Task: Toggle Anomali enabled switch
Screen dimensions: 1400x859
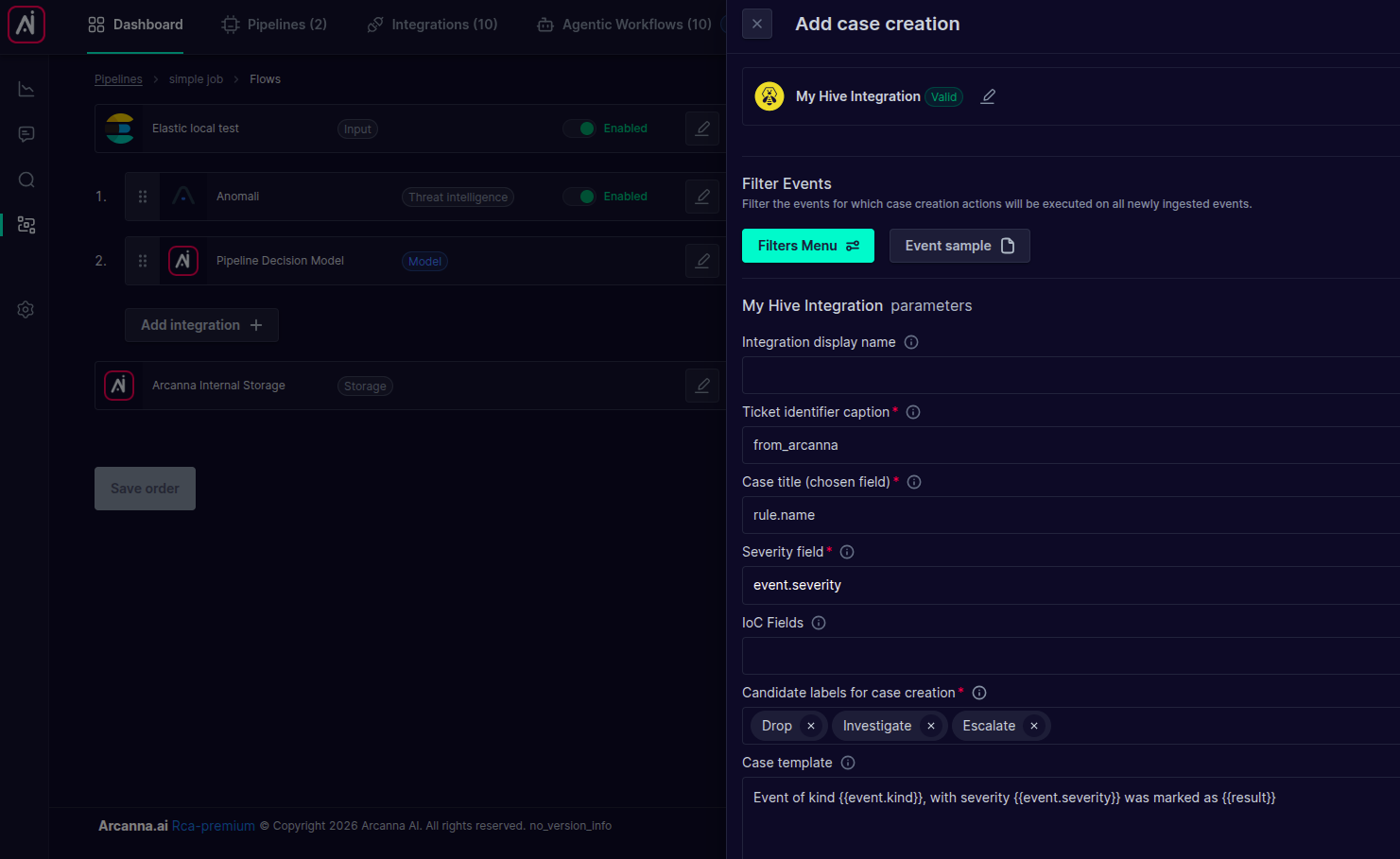Action: (x=579, y=197)
